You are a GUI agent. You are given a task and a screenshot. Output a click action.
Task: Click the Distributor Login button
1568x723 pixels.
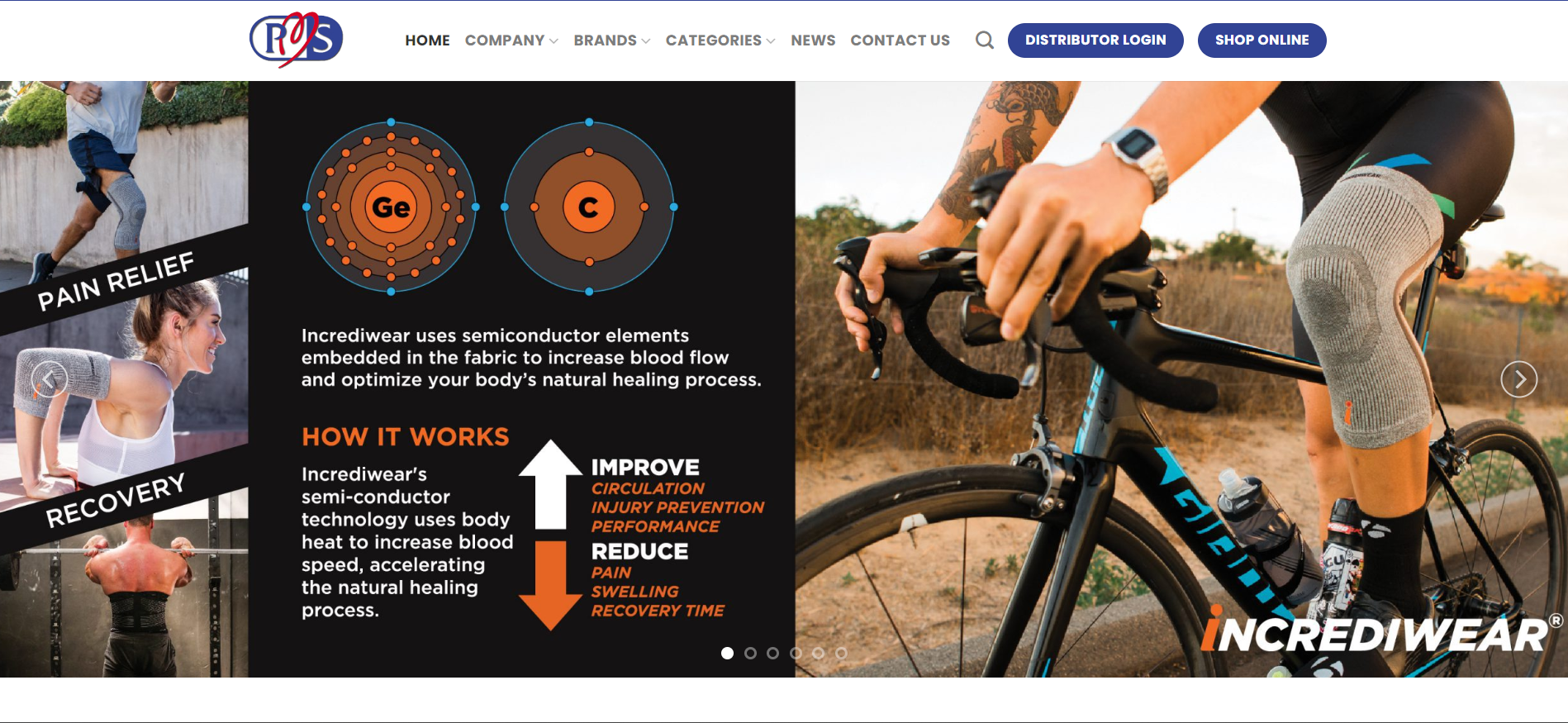coord(1095,40)
